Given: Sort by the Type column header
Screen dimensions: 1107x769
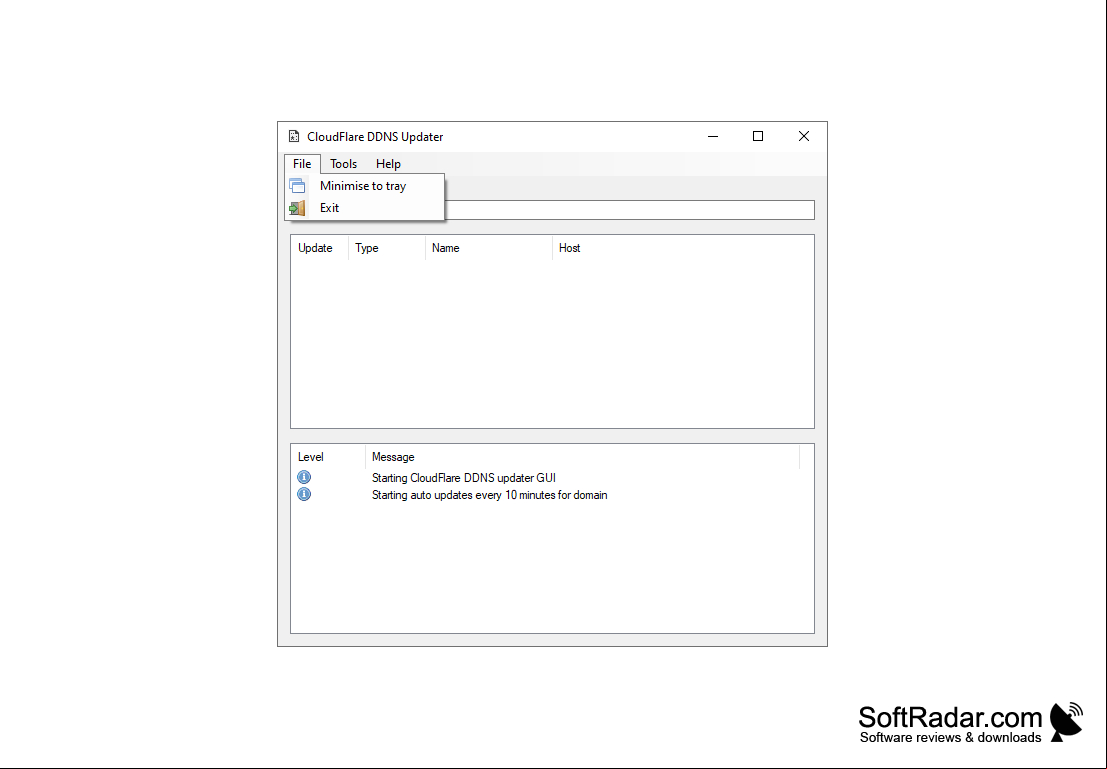Looking at the screenshot, I should (x=387, y=248).
